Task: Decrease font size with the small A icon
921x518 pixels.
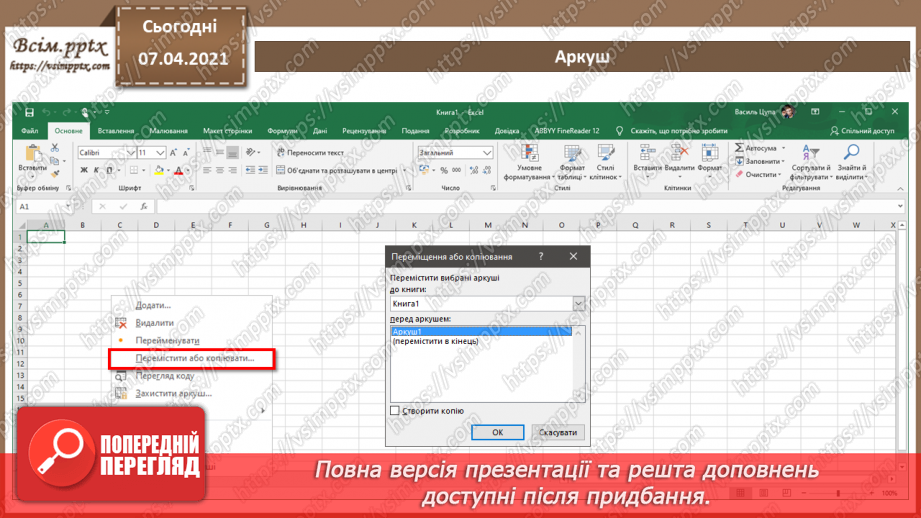Action: (x=186, y=153)
